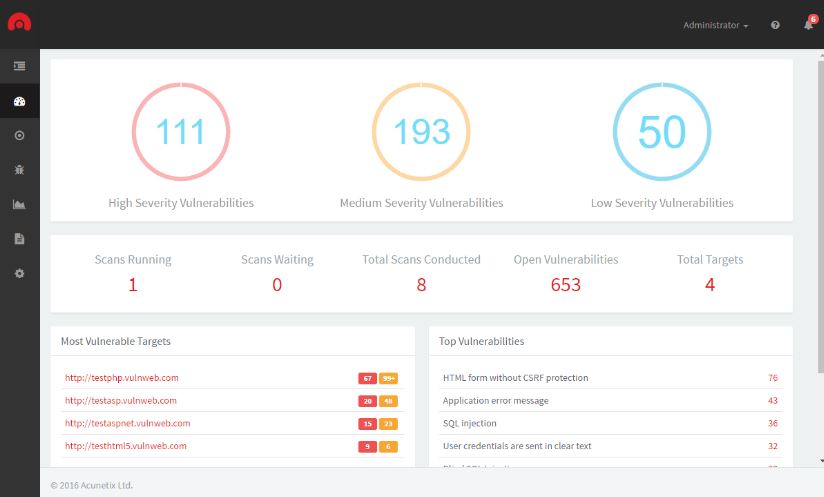
Task: Click the count 43 for Application error
Action: click(772, 400)
